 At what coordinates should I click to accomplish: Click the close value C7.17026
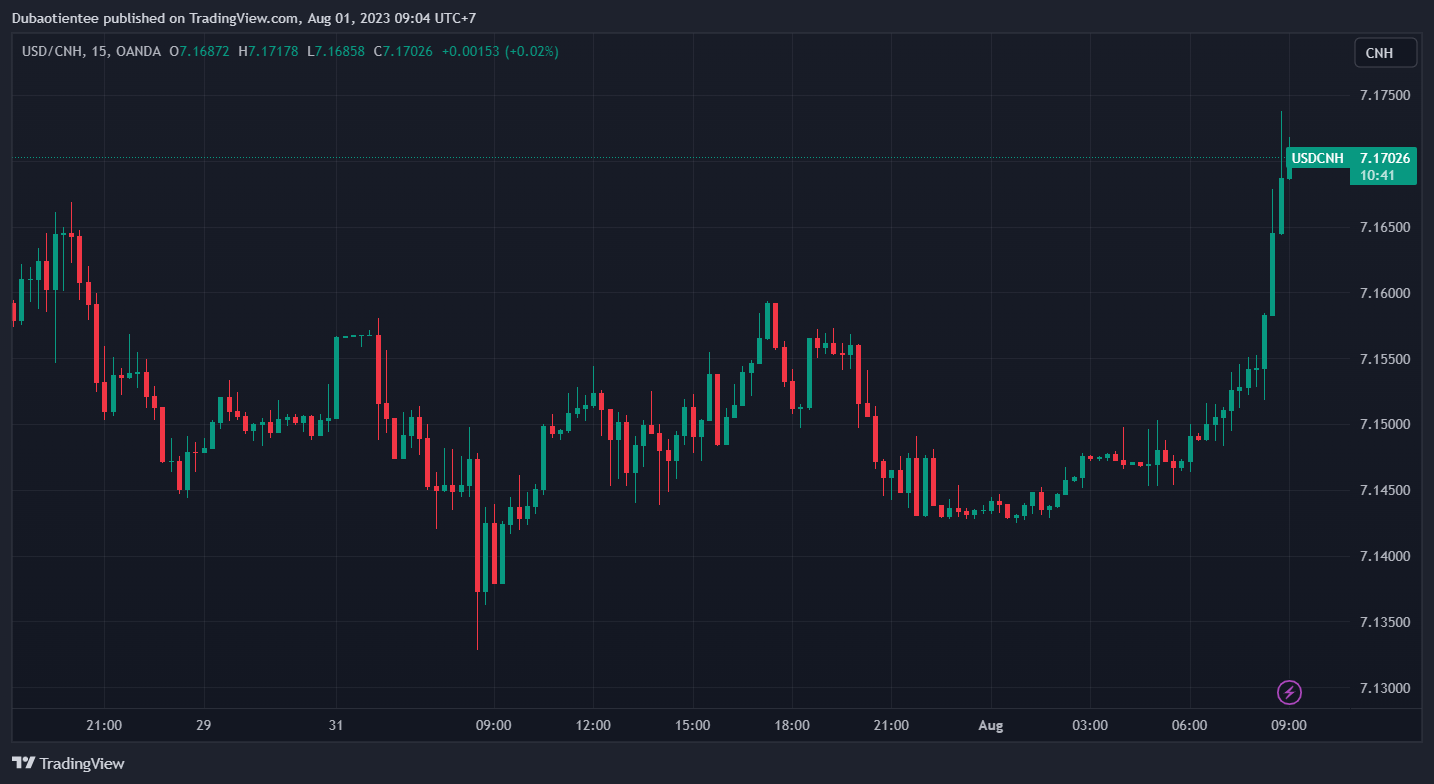(402, 51)
